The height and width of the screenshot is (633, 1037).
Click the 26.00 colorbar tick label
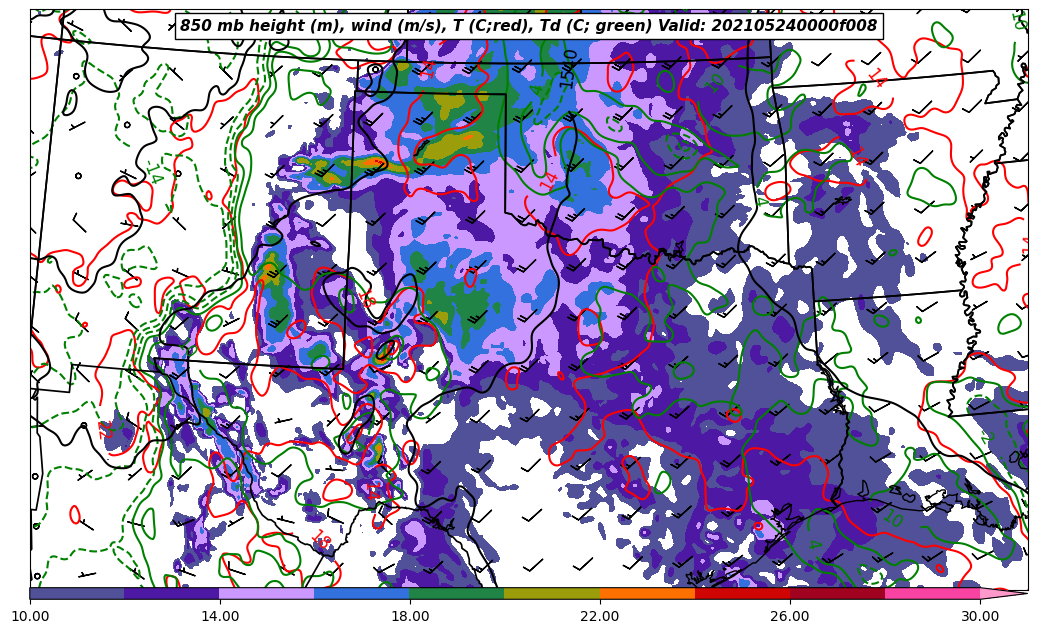coord(790,616)
